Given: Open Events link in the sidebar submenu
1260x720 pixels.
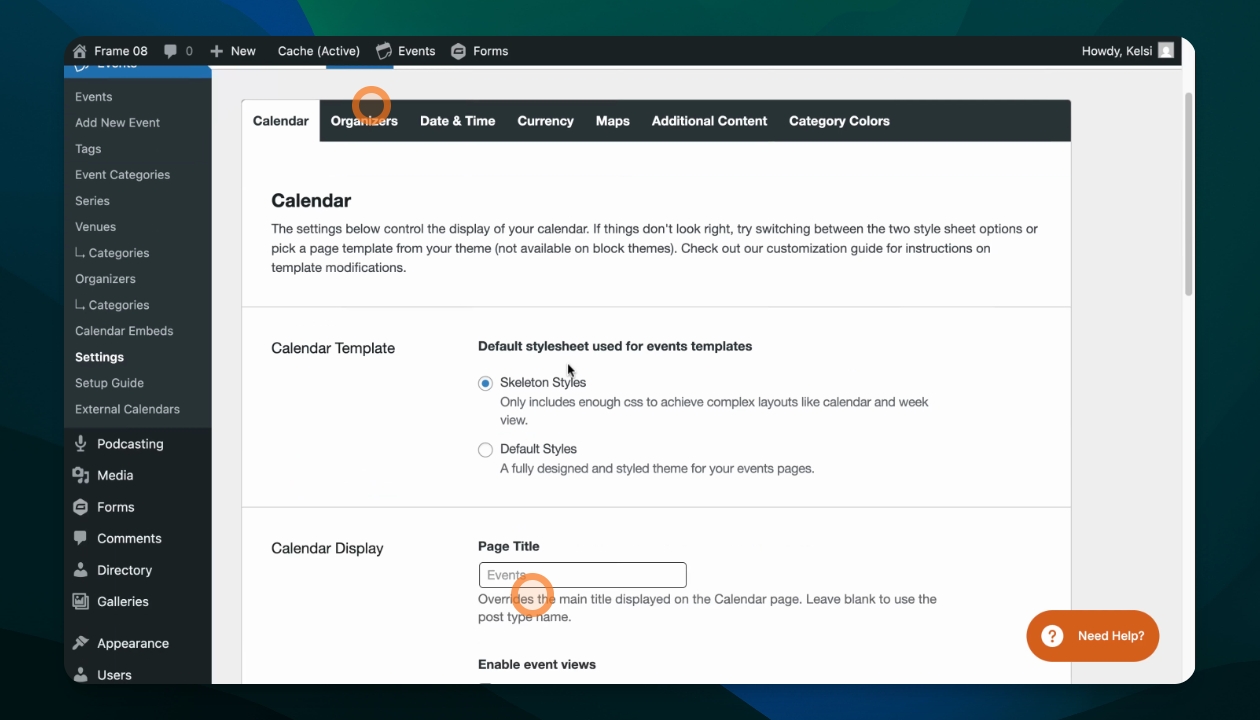Looking at the screenshot, I should click(x=94, y=97).
